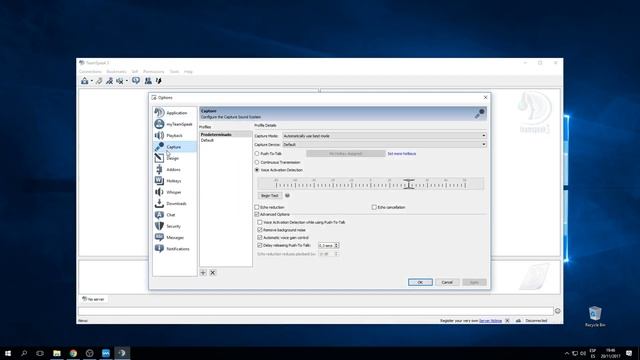
Task: Open the Connections menu
Action: (90, 72)
